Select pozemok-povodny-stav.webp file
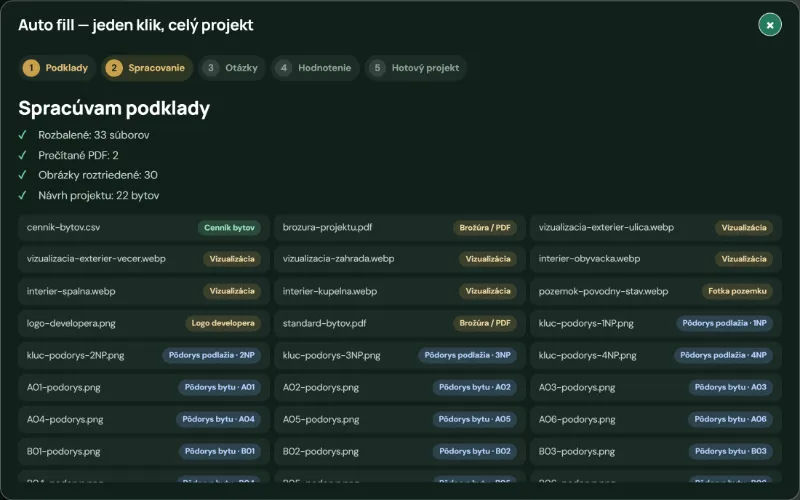 656,291
